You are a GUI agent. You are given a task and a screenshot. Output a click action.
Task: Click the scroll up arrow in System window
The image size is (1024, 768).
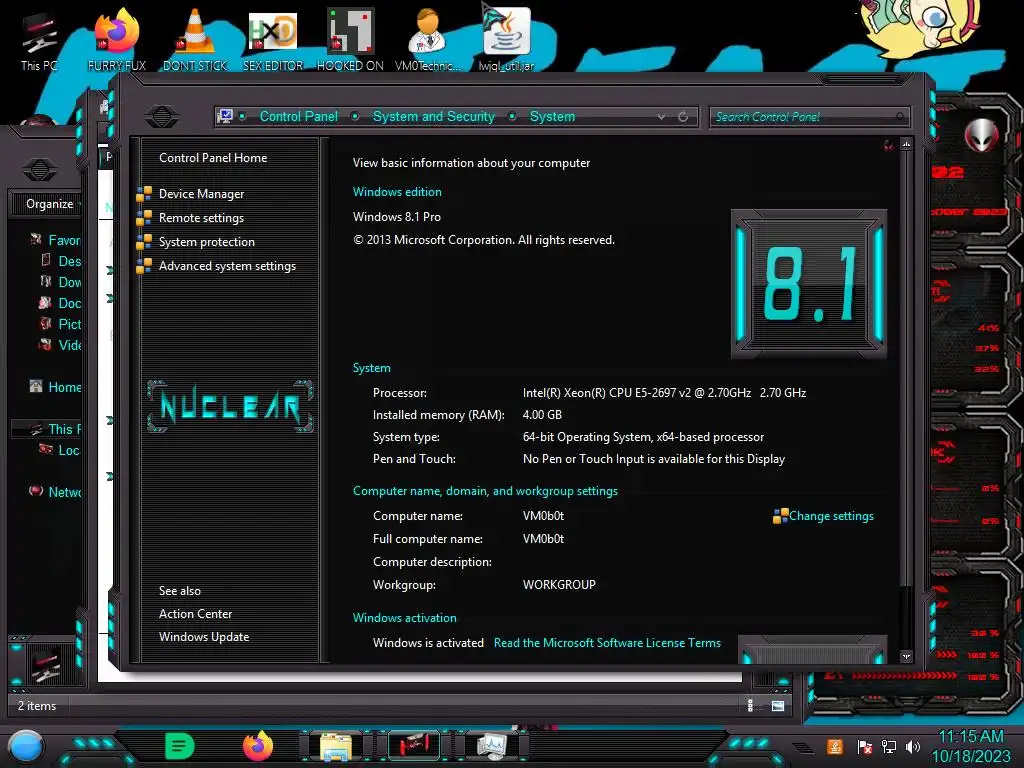coord(906,144)
